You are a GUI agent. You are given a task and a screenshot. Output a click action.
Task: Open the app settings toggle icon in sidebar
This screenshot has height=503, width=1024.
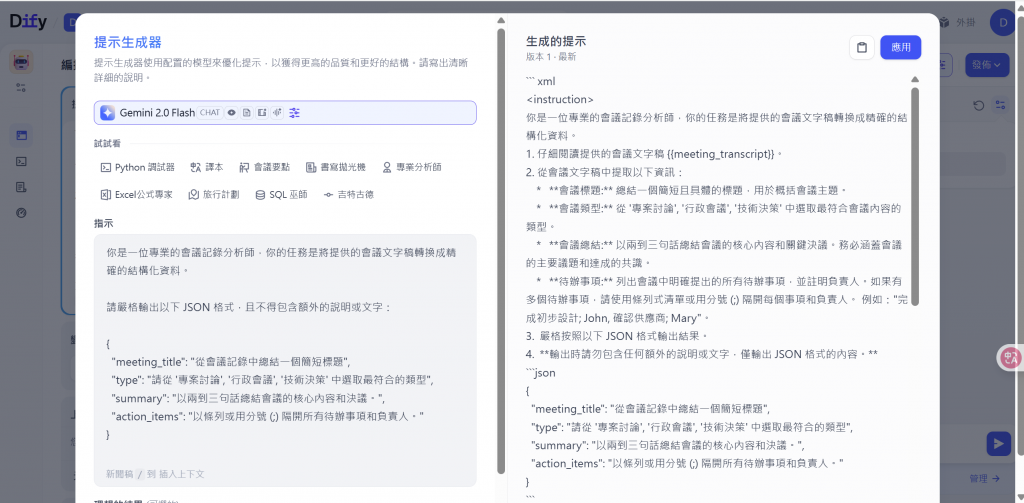click(x=21, y=87)
